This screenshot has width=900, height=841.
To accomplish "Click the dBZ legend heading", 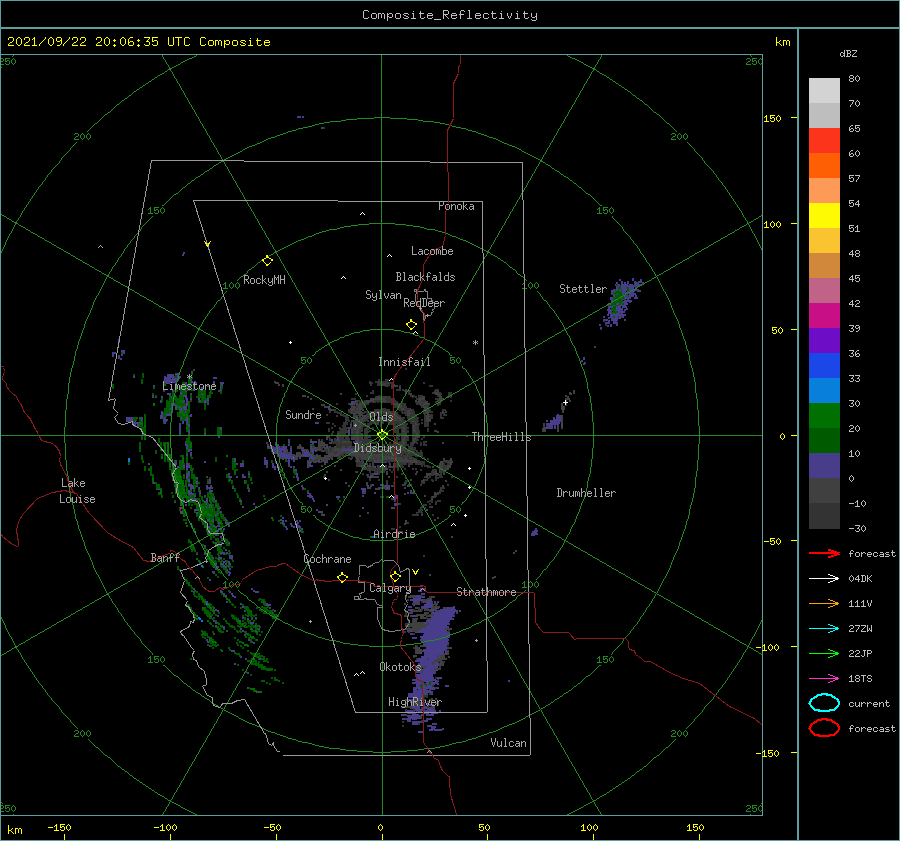I will click(848, 53).
